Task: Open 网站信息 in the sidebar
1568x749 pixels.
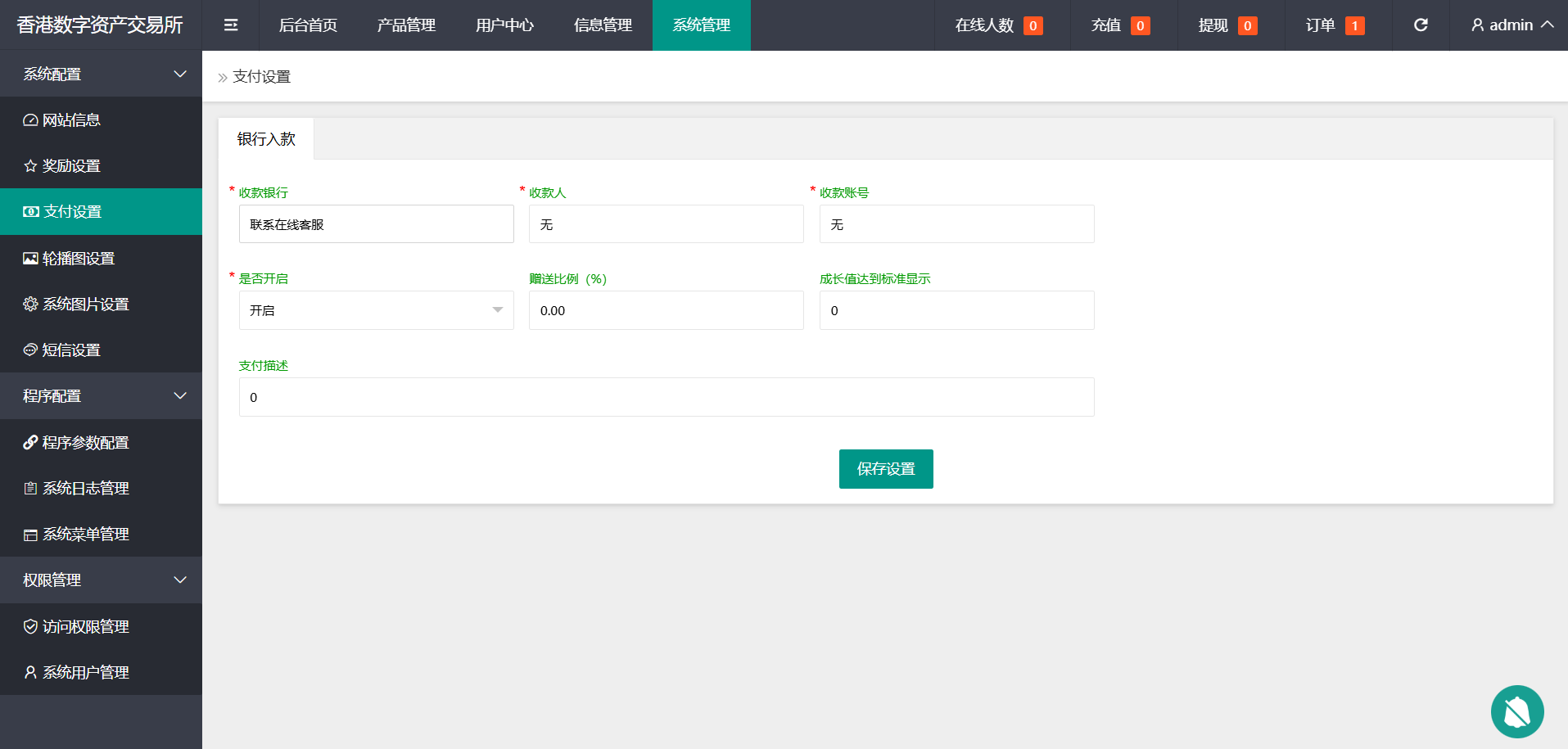Action: (x=101, y=120)
